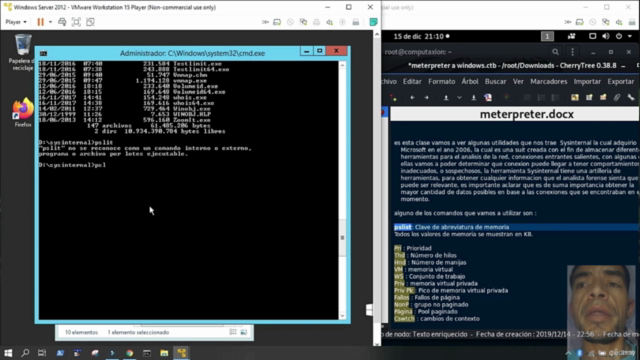Switch VMware to Unity mode
The width and height of the screenshot is (640, 360).
90,22
